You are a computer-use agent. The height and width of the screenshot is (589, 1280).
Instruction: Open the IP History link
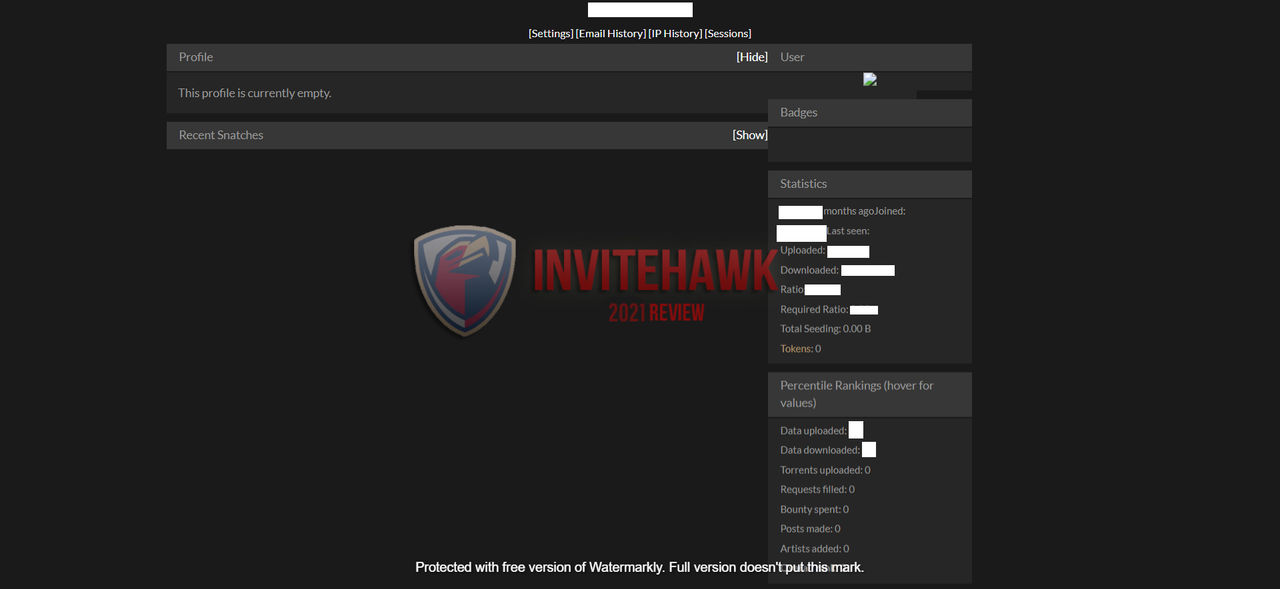tap(675, 33)
